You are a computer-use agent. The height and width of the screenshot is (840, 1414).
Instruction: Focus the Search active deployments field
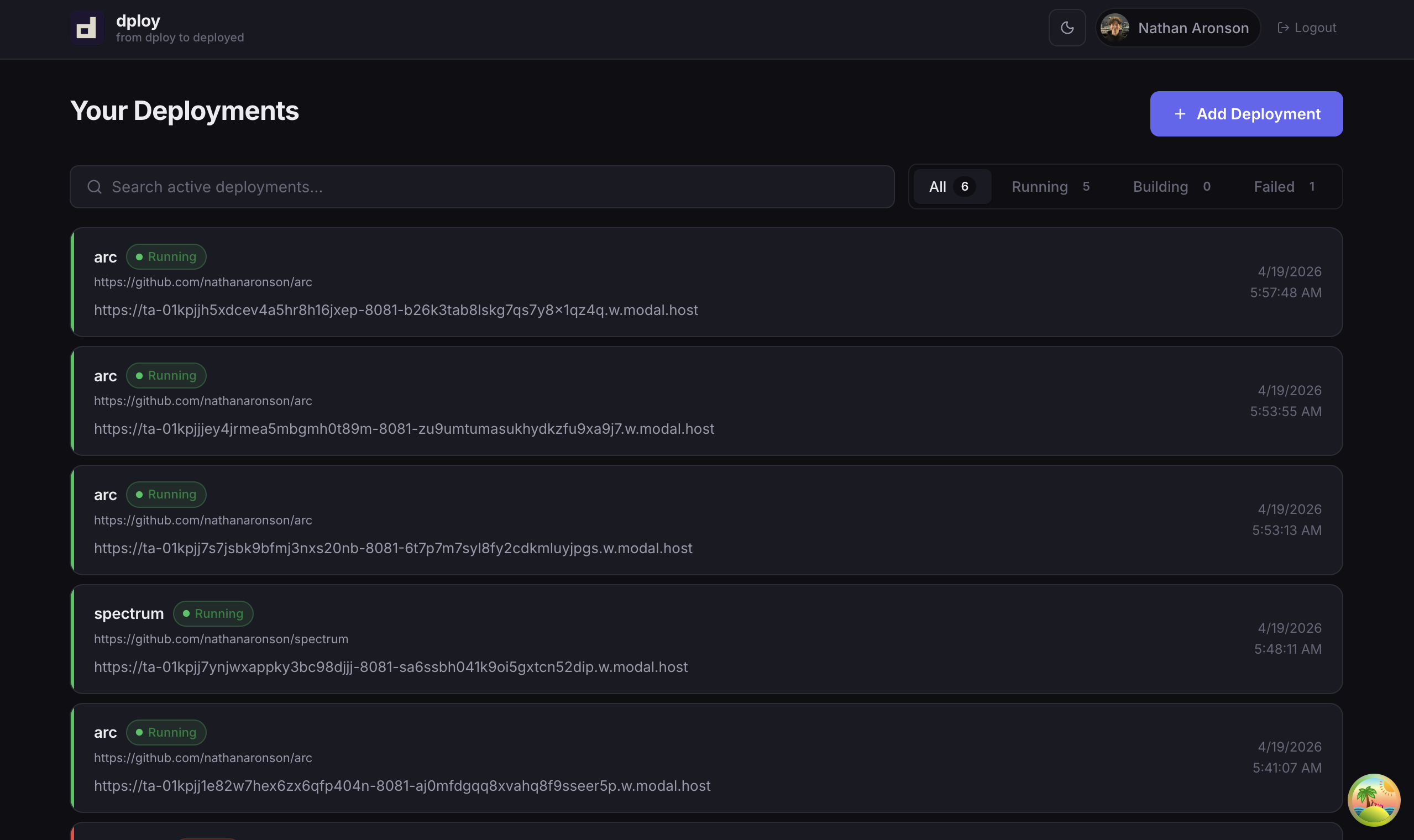[x=487, y=187]
